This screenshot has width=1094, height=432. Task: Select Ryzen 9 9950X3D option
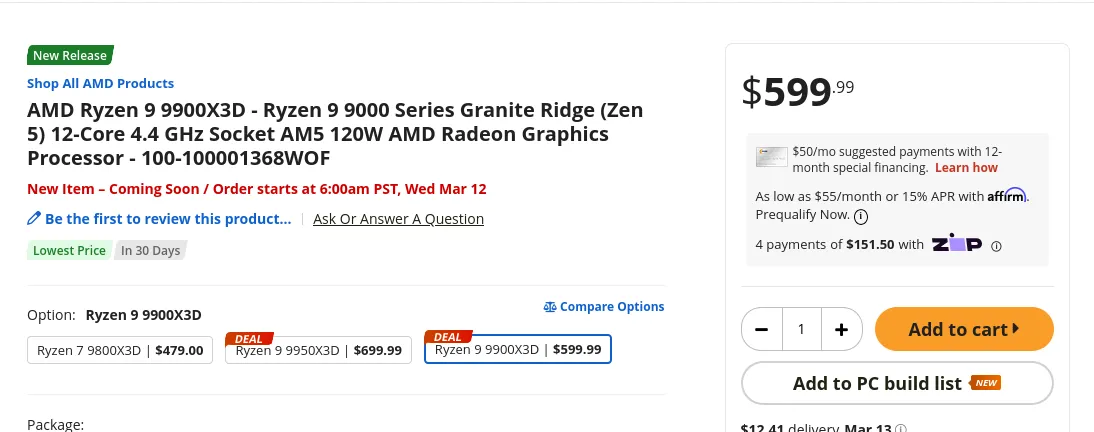[x=318, y=350]
